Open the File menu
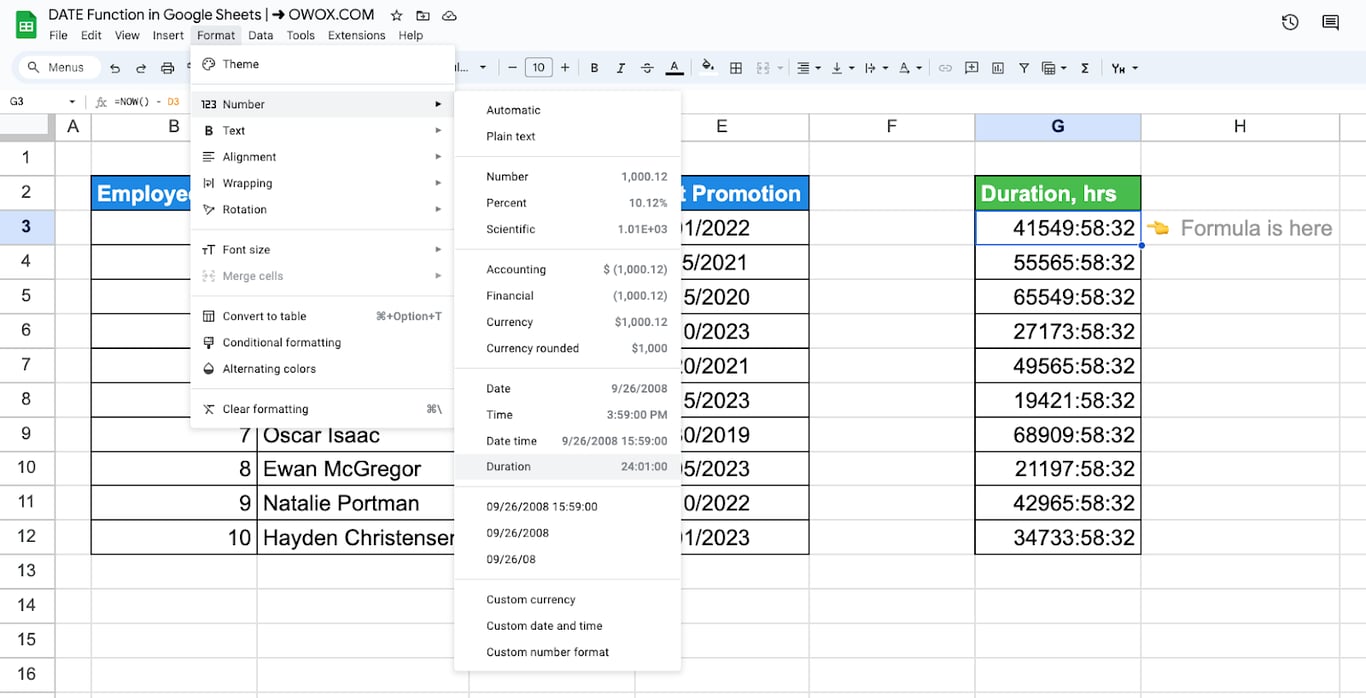The height and width of the screenshot is (698, 1366). coord(58,35)
